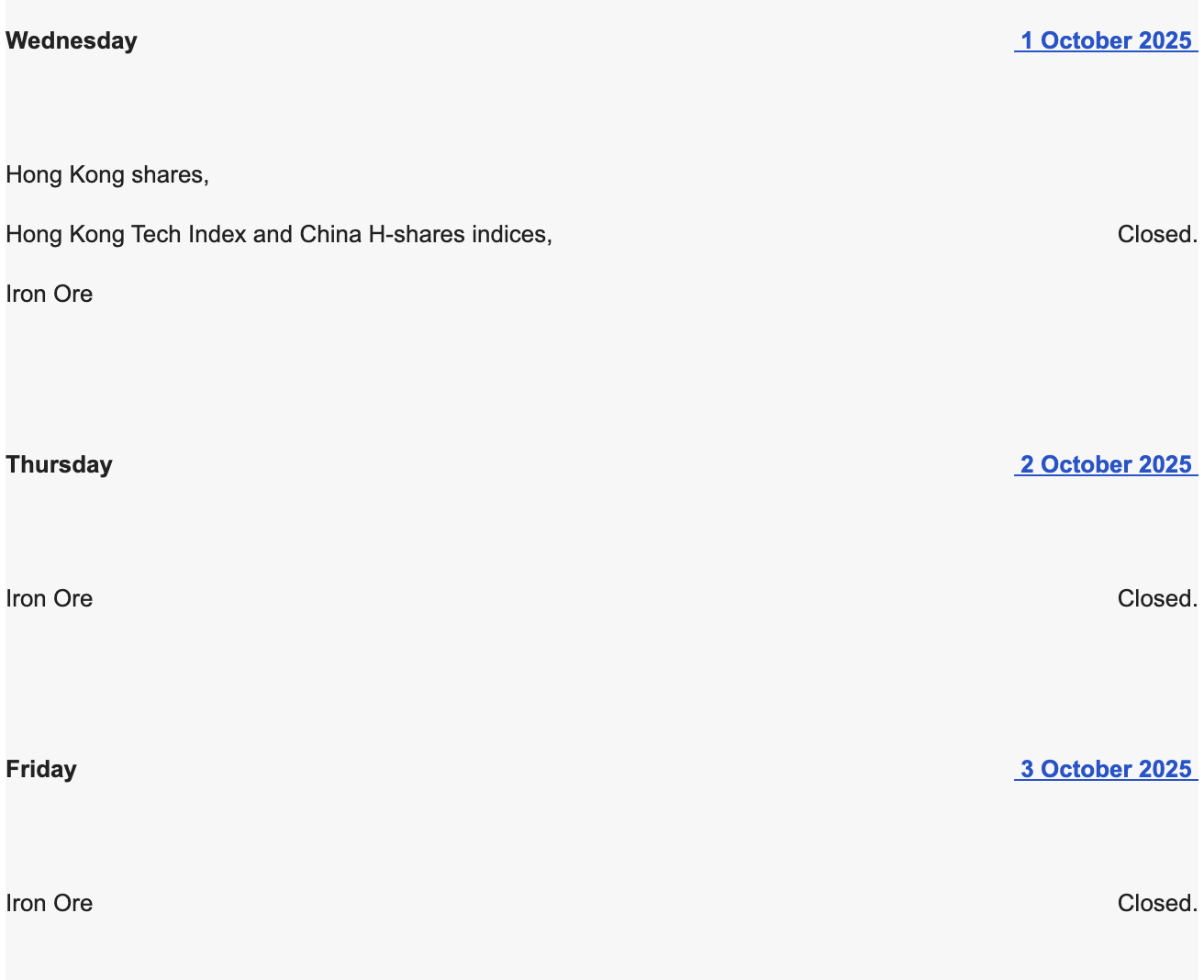
Task: Click the Friday heading
Action: click(41, 770)
